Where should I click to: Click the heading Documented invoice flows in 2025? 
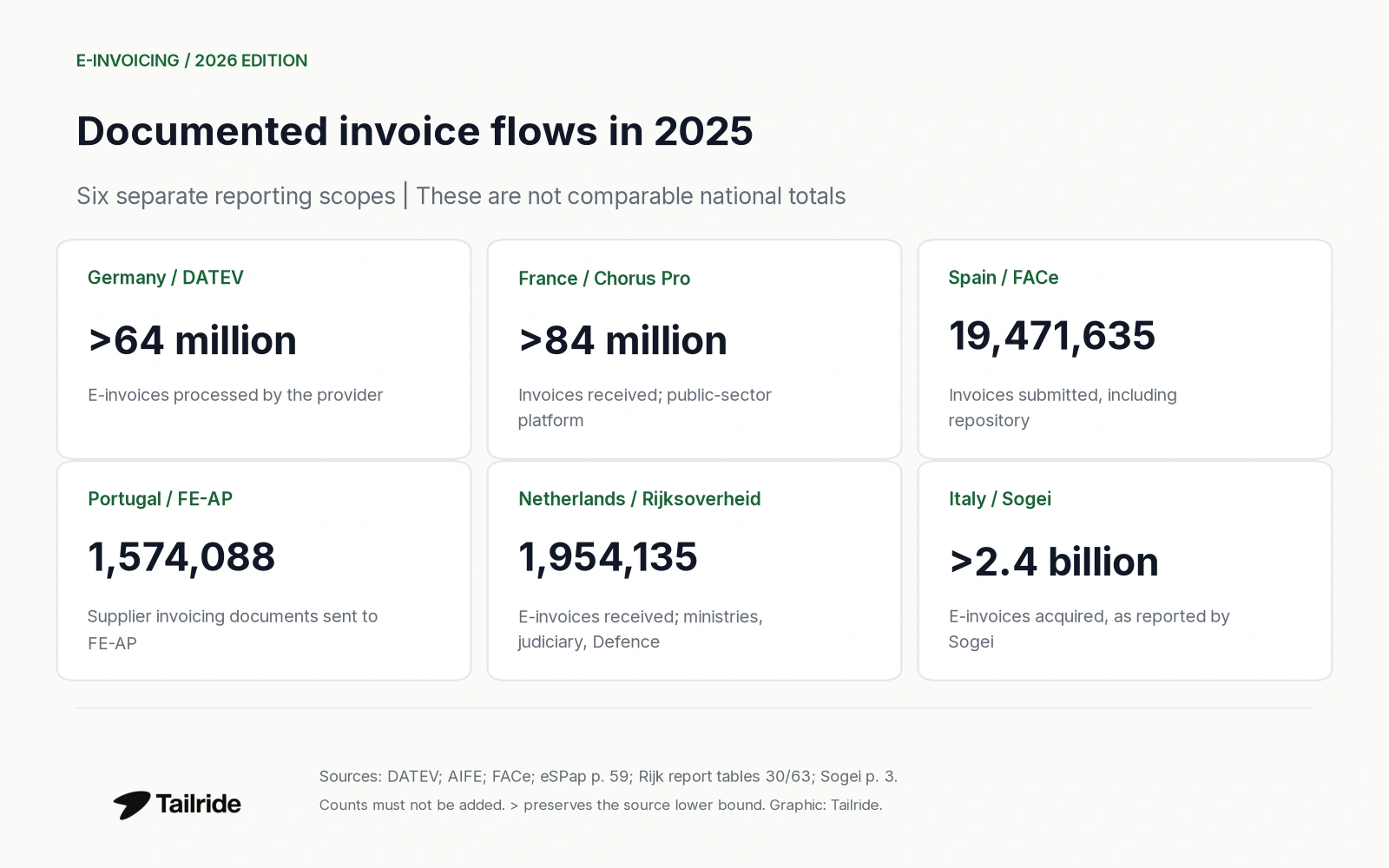pos(415,131)
